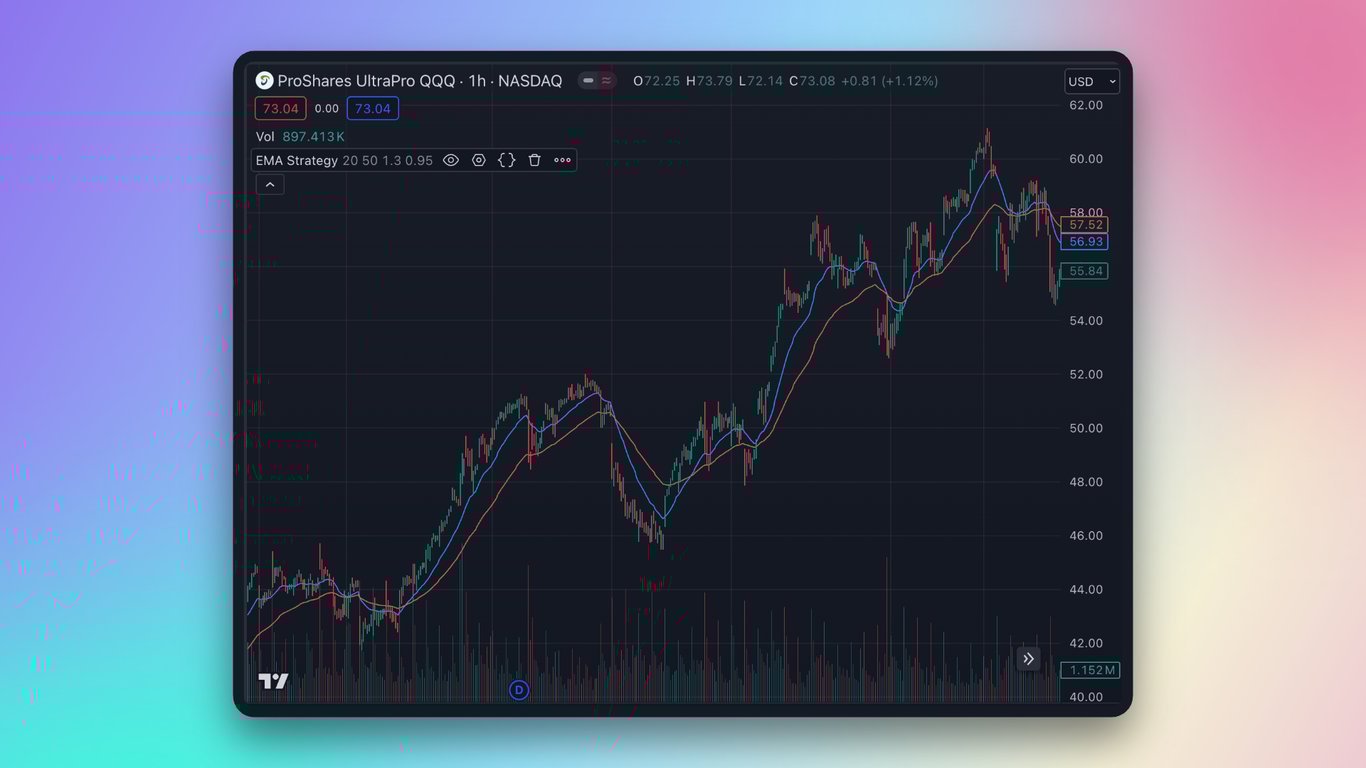The width and height of the screenshot is (1366, 768).
Task: Toggle the market status pill indicator
Action: pos(589,81)
